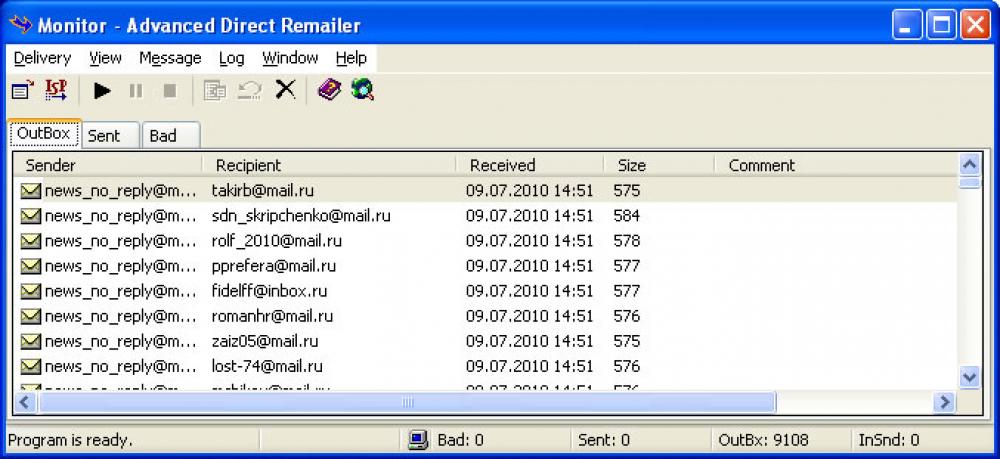Click the ISP settings toolbar icon

click(x=55, y=90)
